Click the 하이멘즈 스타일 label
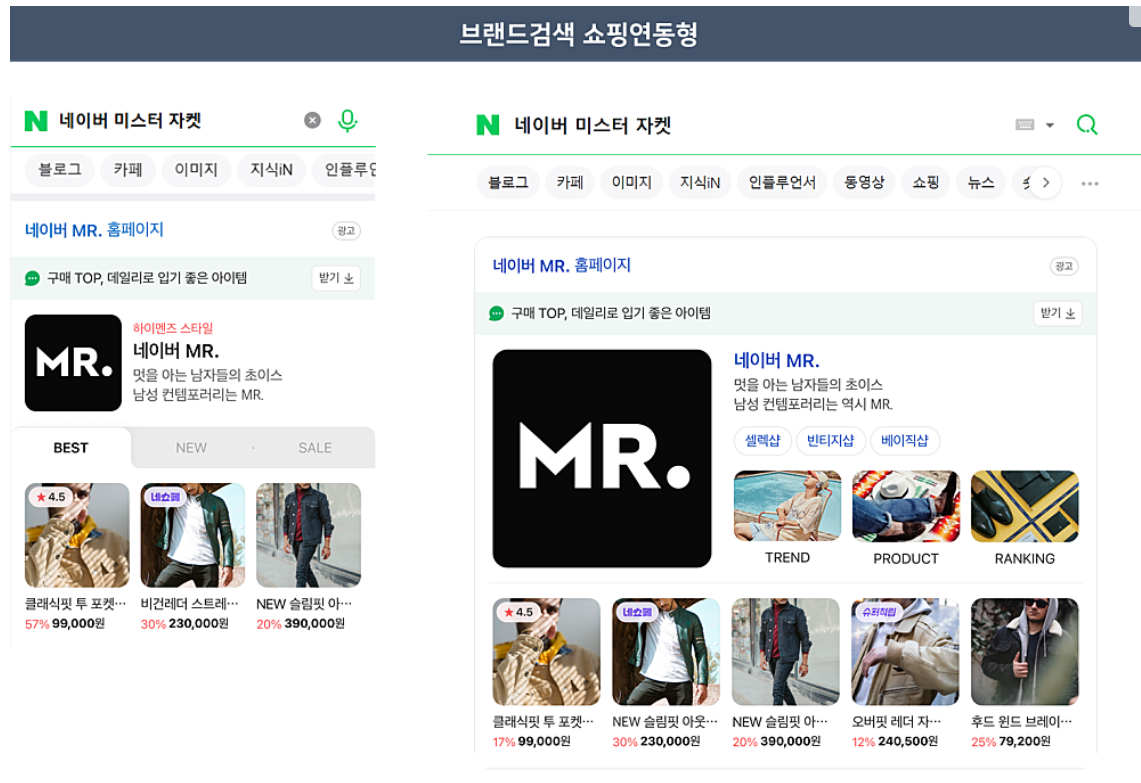This screenshot has height=783, width=1141. point(172,328)
